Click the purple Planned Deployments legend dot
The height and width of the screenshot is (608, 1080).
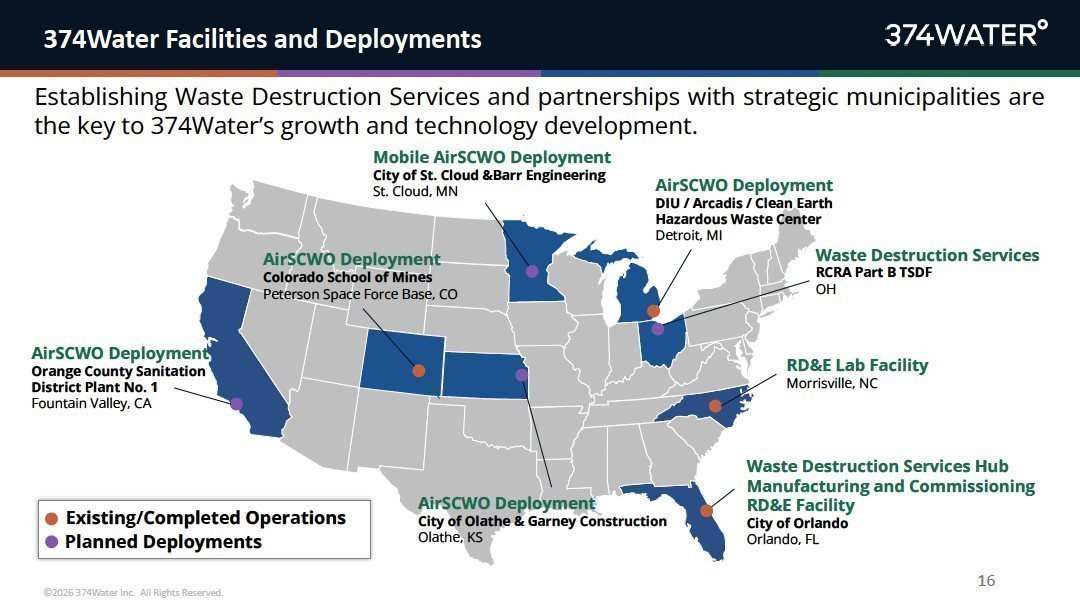pos(51,542)
